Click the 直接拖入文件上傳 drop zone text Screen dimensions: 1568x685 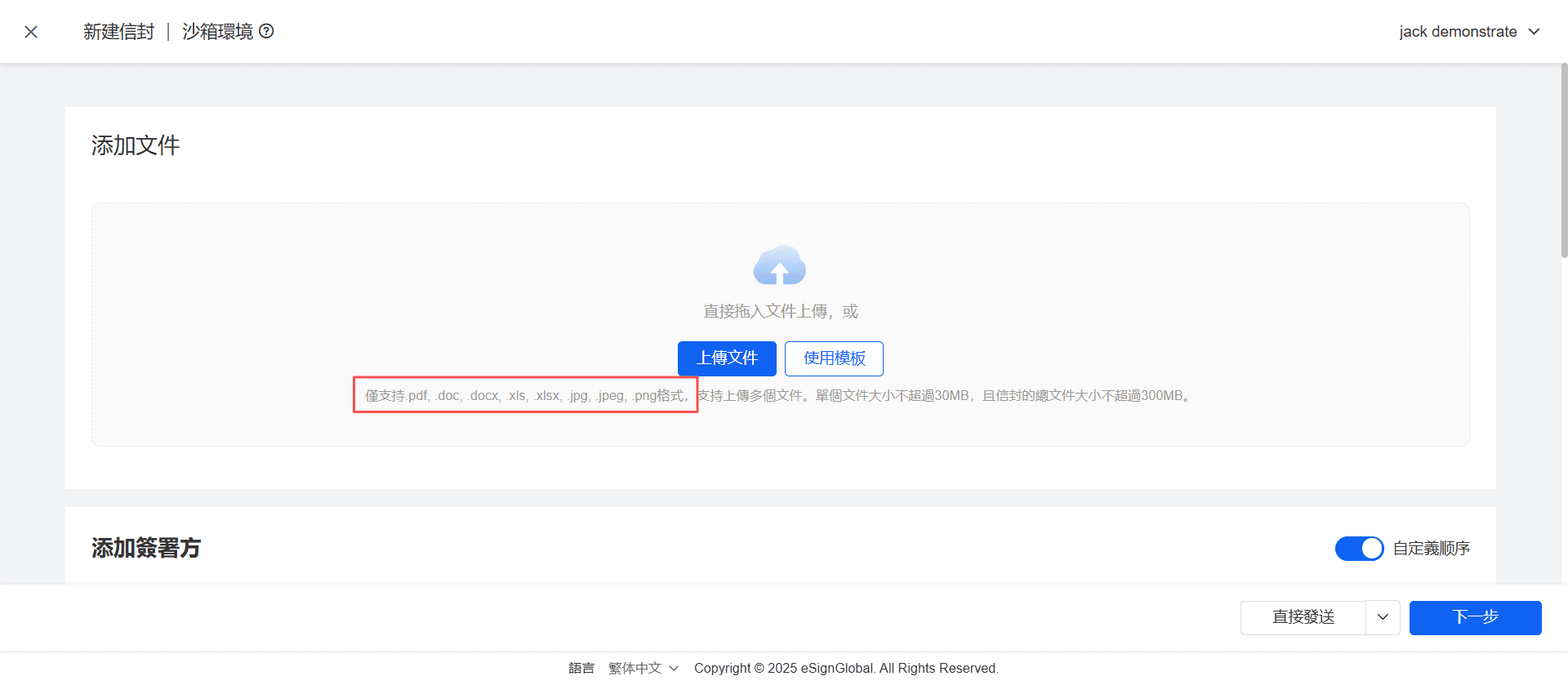780,311
